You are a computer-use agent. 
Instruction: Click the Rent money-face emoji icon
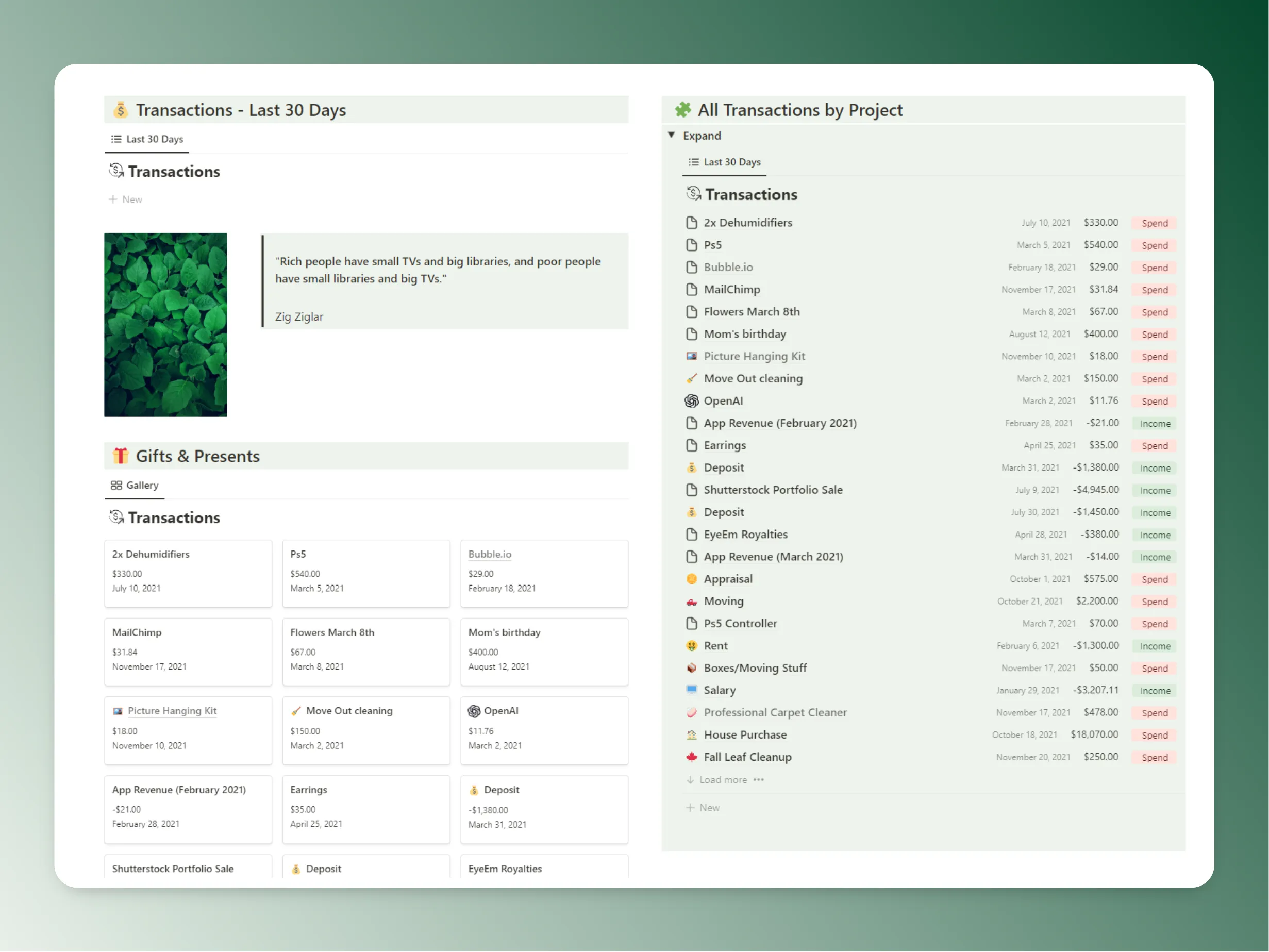(691, 645)
